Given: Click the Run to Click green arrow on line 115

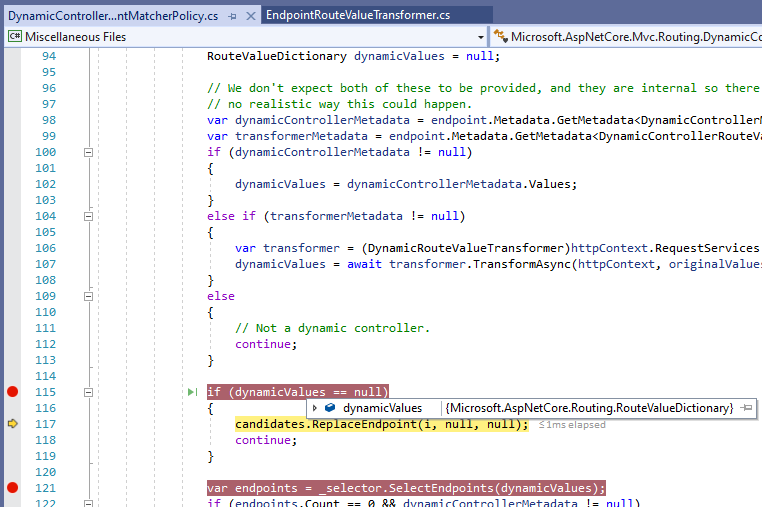Looking at the screenshot, I should pos(192,392).
